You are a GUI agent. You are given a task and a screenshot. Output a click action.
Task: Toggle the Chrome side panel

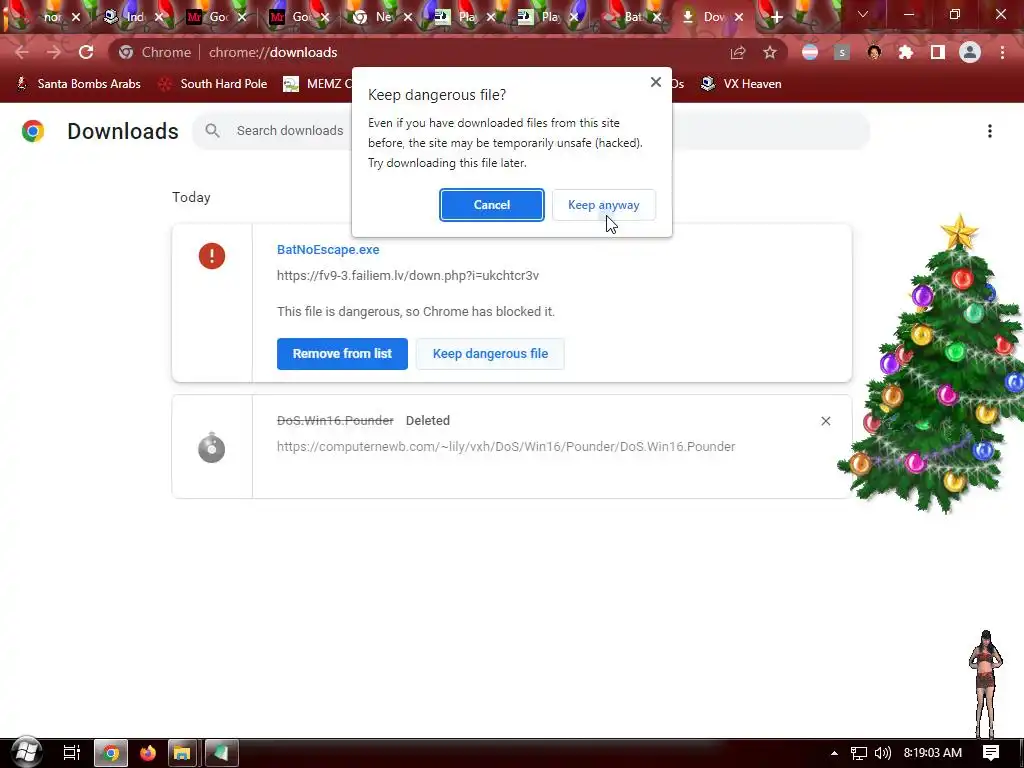pyautogui.click(x=938, y=52)
